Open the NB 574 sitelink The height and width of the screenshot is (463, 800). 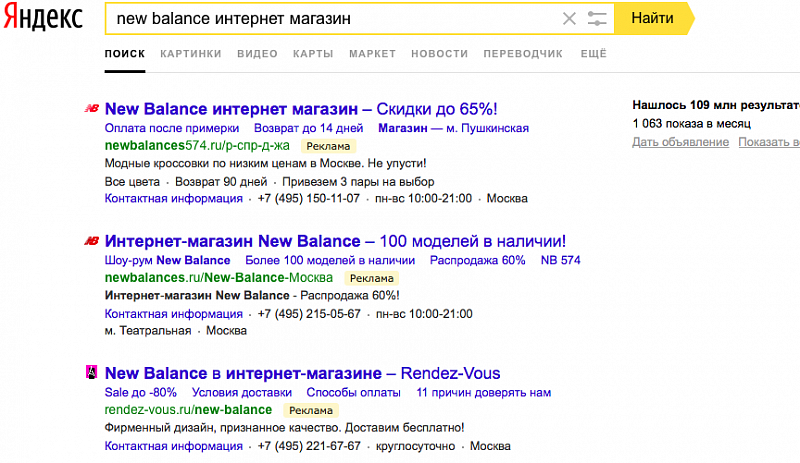pyautogui.click(x=561, y=260)
